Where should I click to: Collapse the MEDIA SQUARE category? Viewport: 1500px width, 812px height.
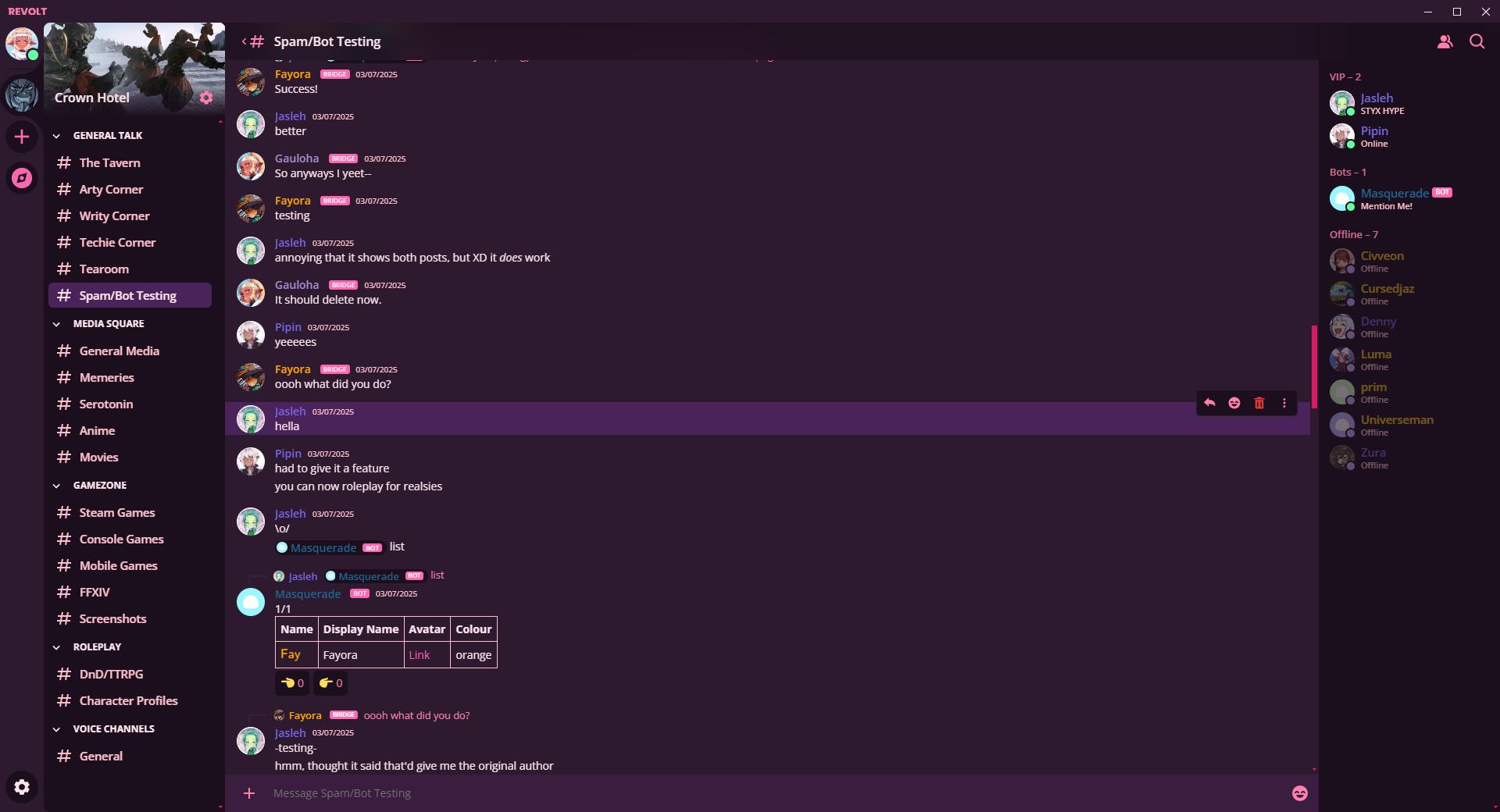(x=57, y=324)
